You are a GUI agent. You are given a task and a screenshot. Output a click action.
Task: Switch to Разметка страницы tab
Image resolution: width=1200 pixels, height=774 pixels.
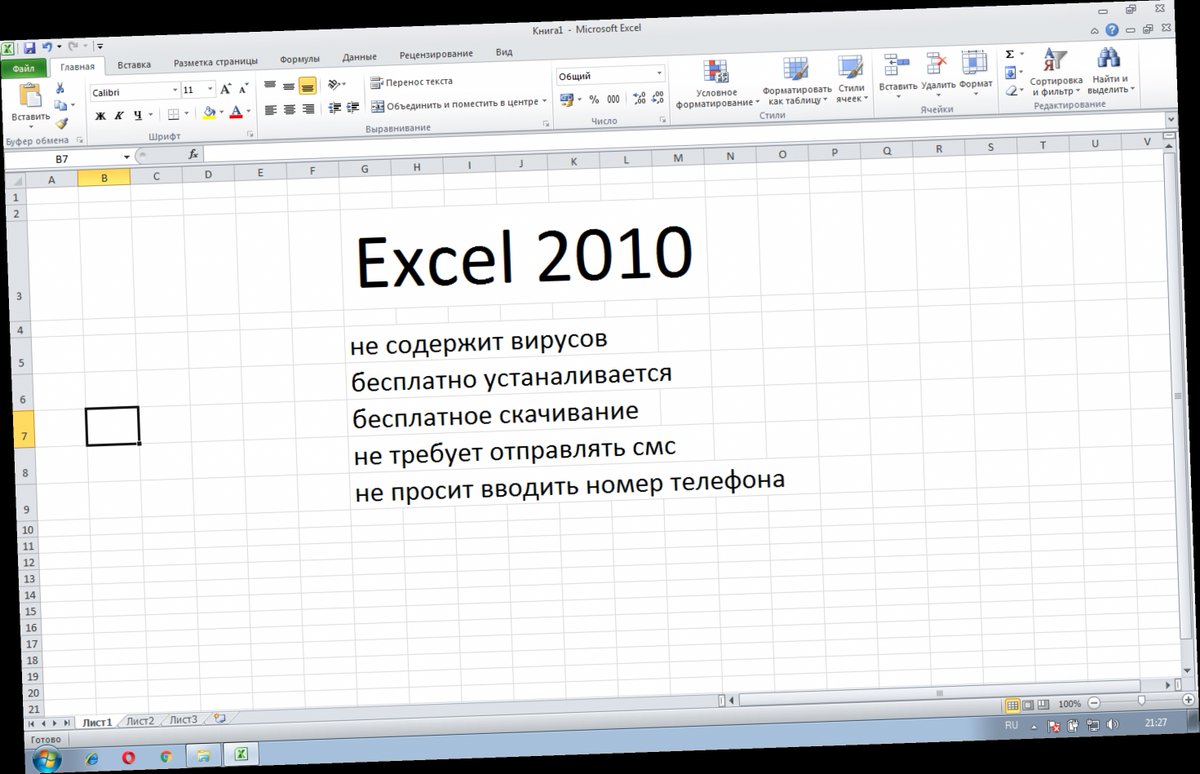[x=215, y=62]
